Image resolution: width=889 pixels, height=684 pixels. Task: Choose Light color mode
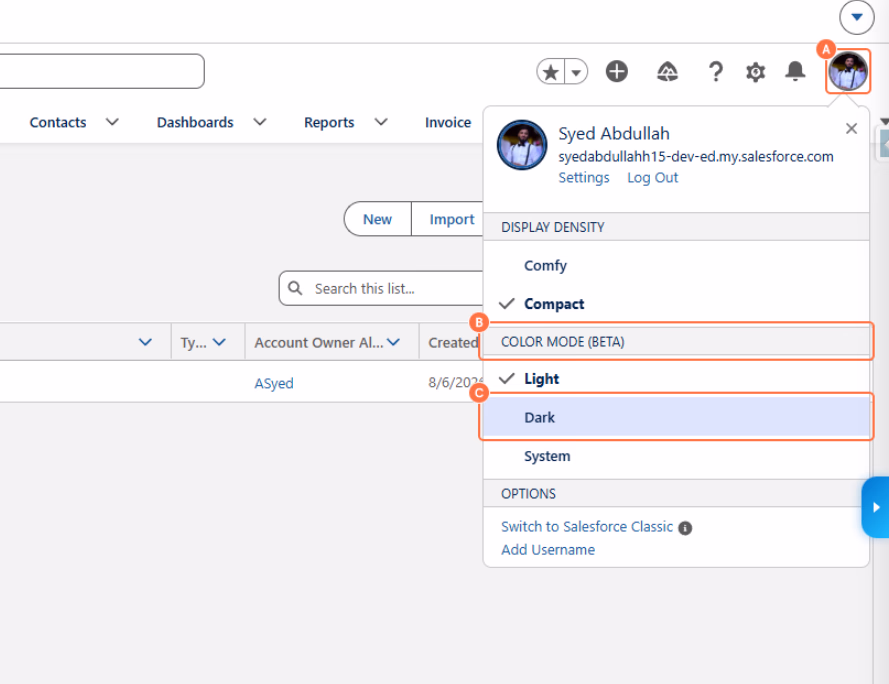(676, 379)
